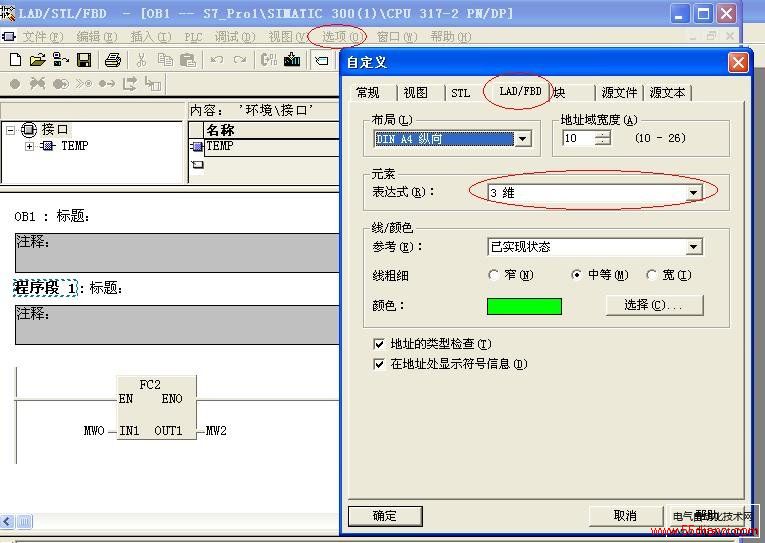Click the TEMP icon in name table

point(197,146)
